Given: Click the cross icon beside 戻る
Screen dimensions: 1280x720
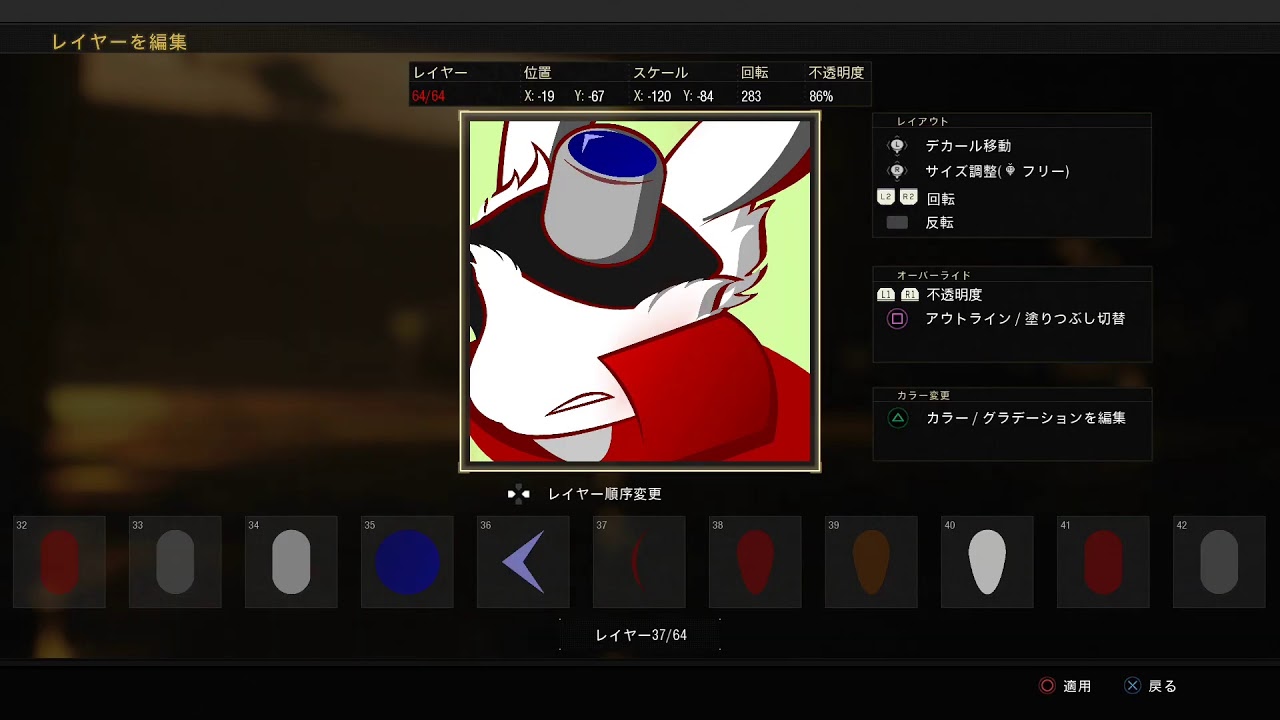Looking at the screenshot, I should pyautogui.click(x=1132, y=686).
